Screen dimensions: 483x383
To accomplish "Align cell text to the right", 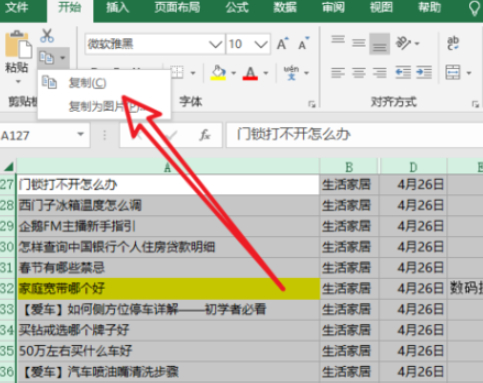I will pos(379,73).
